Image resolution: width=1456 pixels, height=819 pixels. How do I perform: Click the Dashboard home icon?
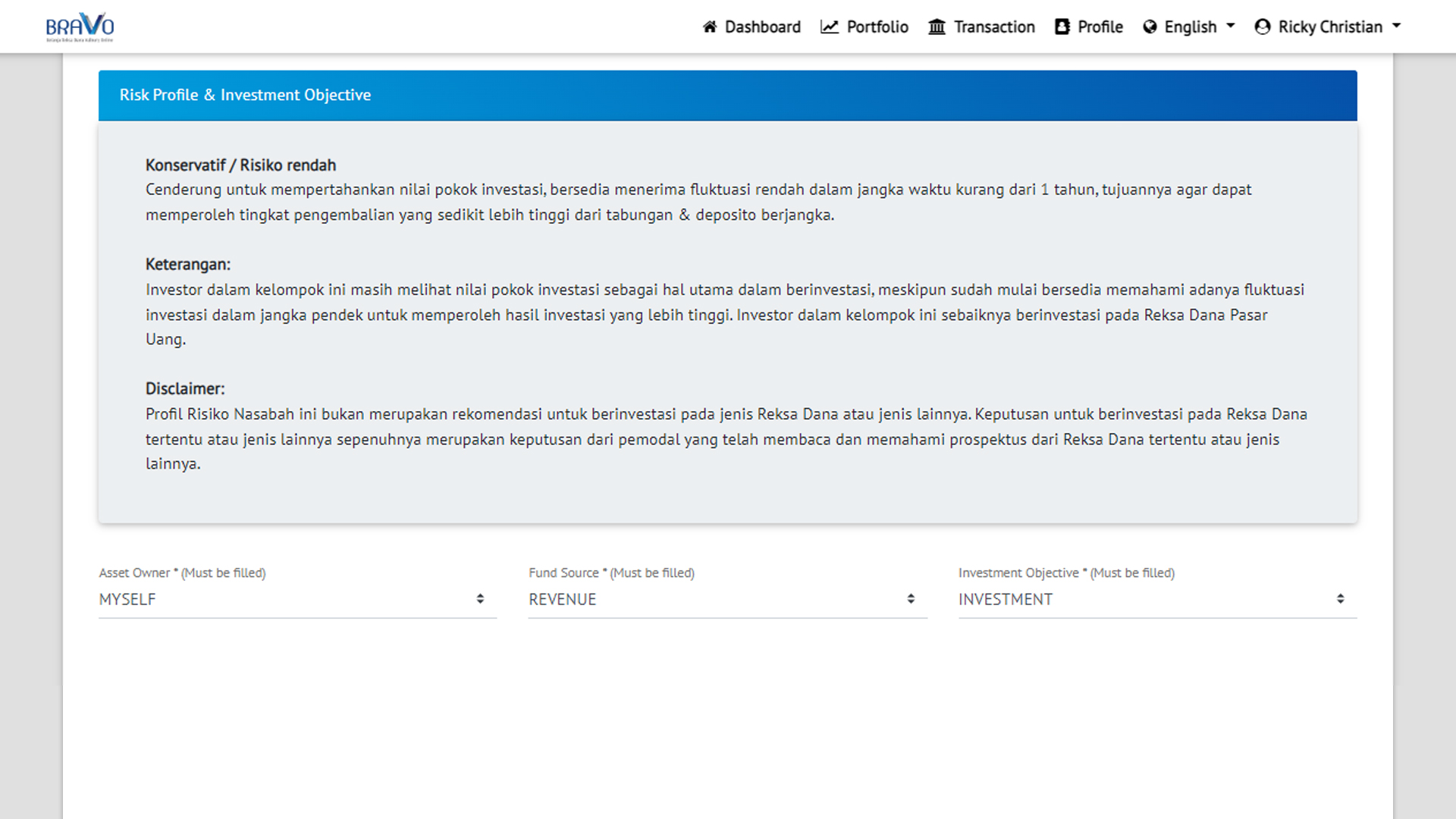tap(710, 27)
